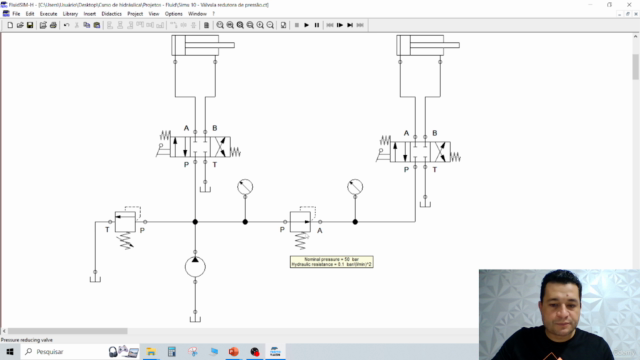Viewport: 640px width, 360px height.
Task: Click the horizontal scrollbar left arrow
Action: pos(4,331)
